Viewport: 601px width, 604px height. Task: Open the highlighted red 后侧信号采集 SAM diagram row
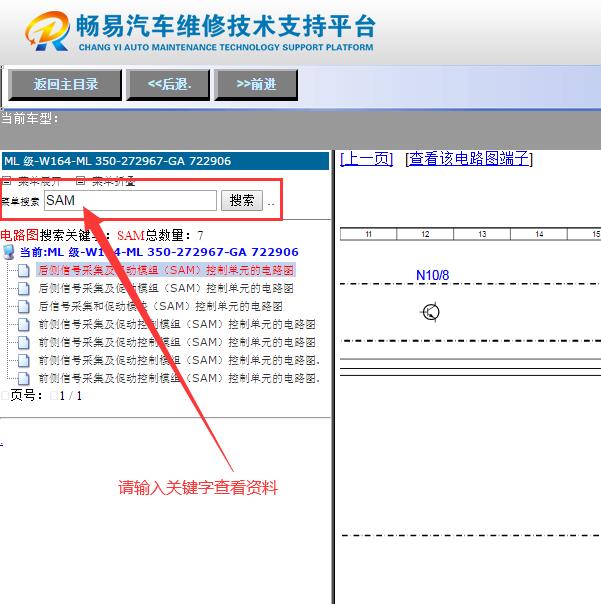pyautogui.click(x=166, y=270)
